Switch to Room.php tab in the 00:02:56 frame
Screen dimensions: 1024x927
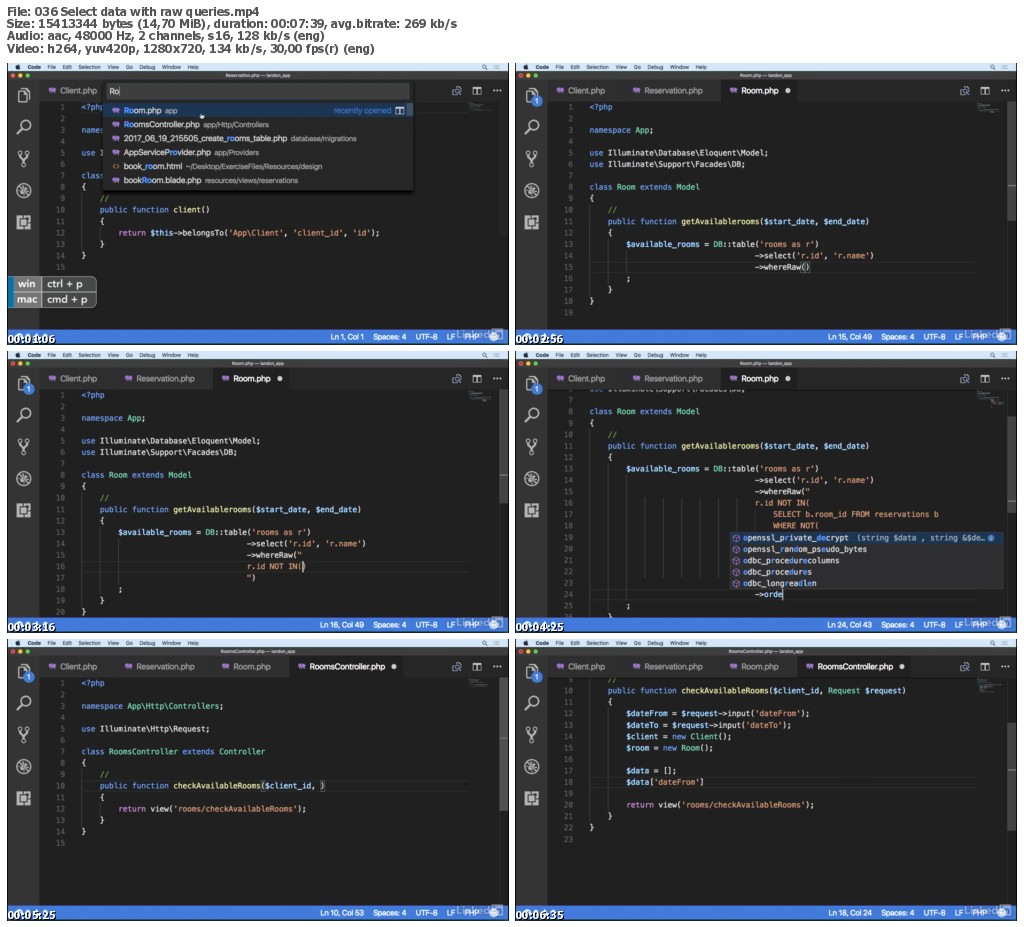pyautogui.click(x=760, y=91)
